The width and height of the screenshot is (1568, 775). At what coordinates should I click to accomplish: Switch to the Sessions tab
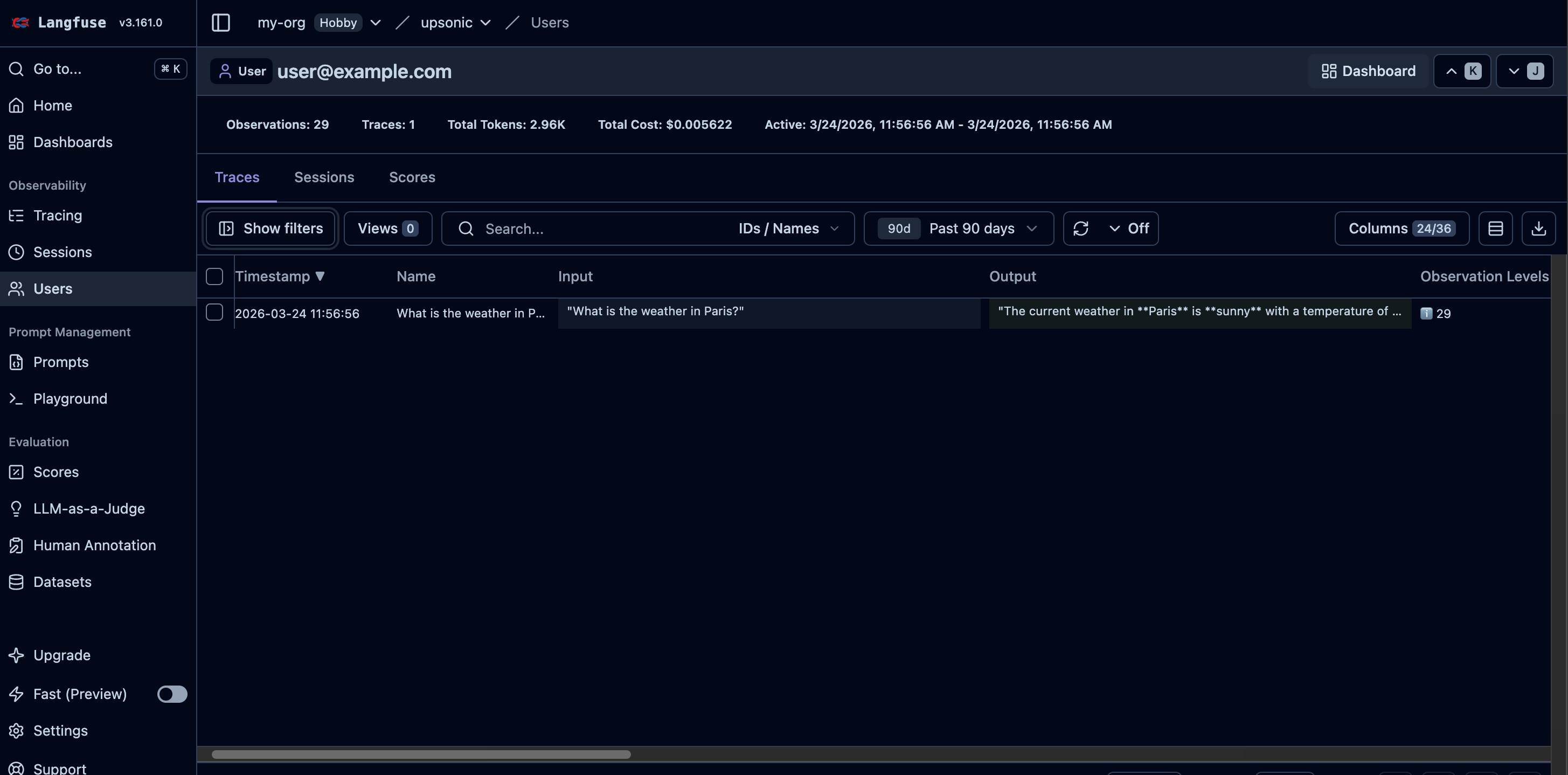(x=324, y=177)
